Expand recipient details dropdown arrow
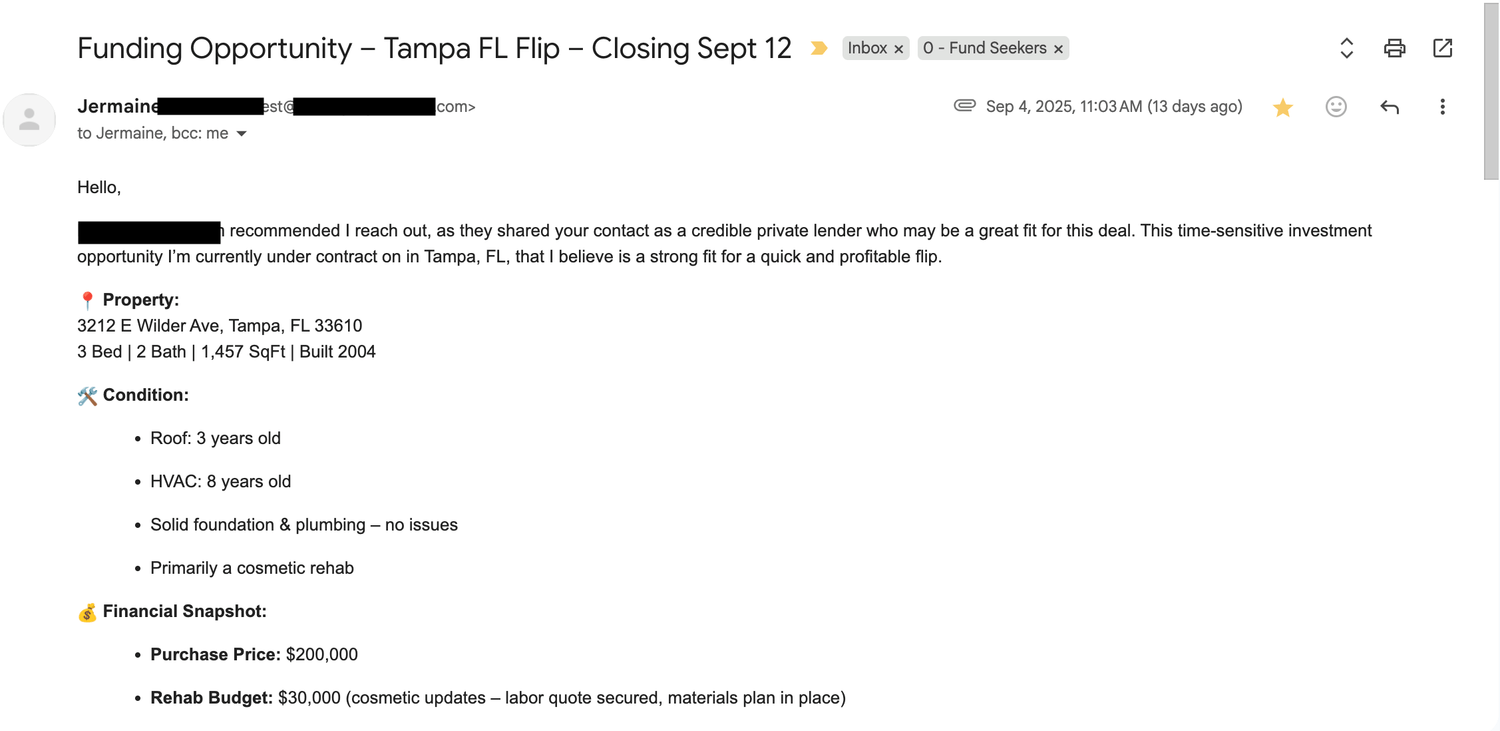1500x731 pixels. tap(242, 134)
